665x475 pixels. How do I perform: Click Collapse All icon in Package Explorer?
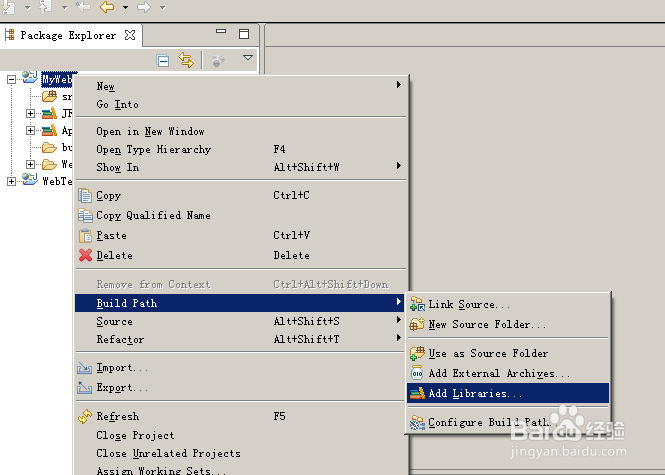pos(162,60)
